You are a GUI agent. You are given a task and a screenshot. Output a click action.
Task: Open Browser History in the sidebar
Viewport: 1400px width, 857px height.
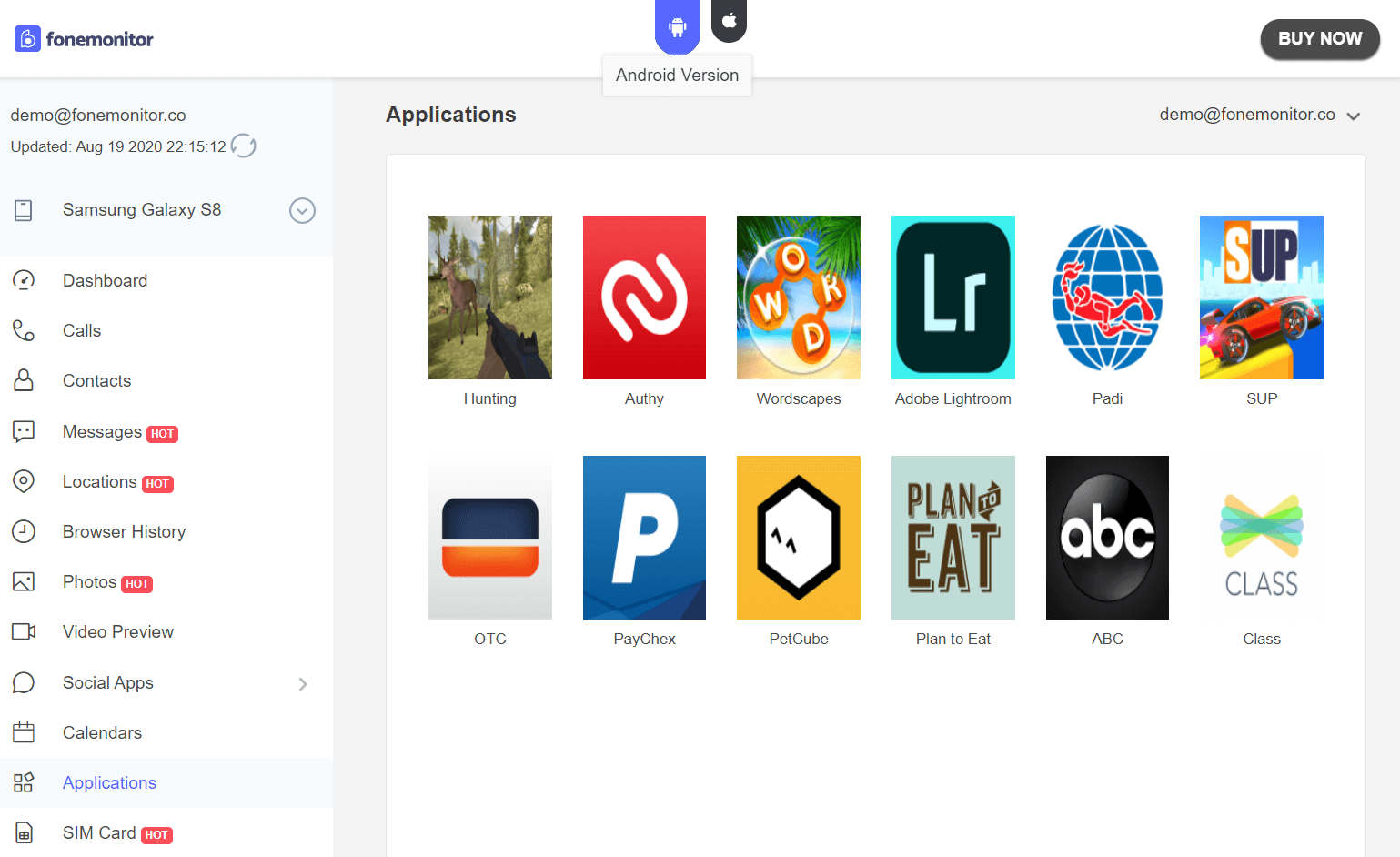tap(166, 531)
